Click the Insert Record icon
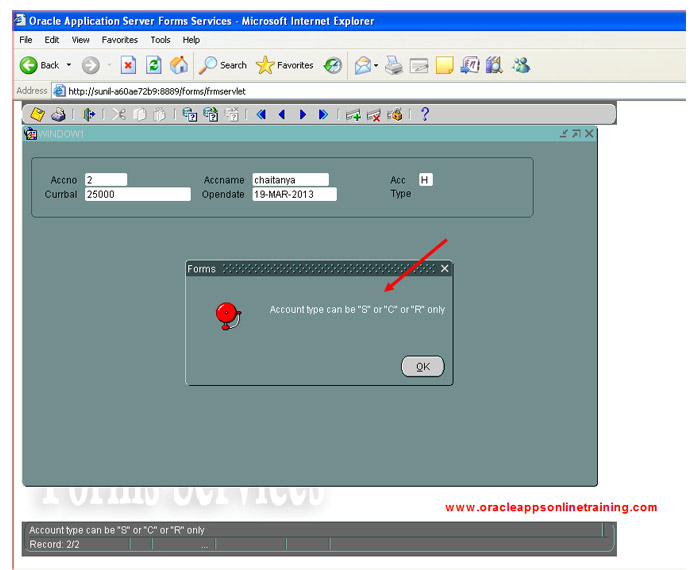This screenshot has width=700, height=570. 353,115
